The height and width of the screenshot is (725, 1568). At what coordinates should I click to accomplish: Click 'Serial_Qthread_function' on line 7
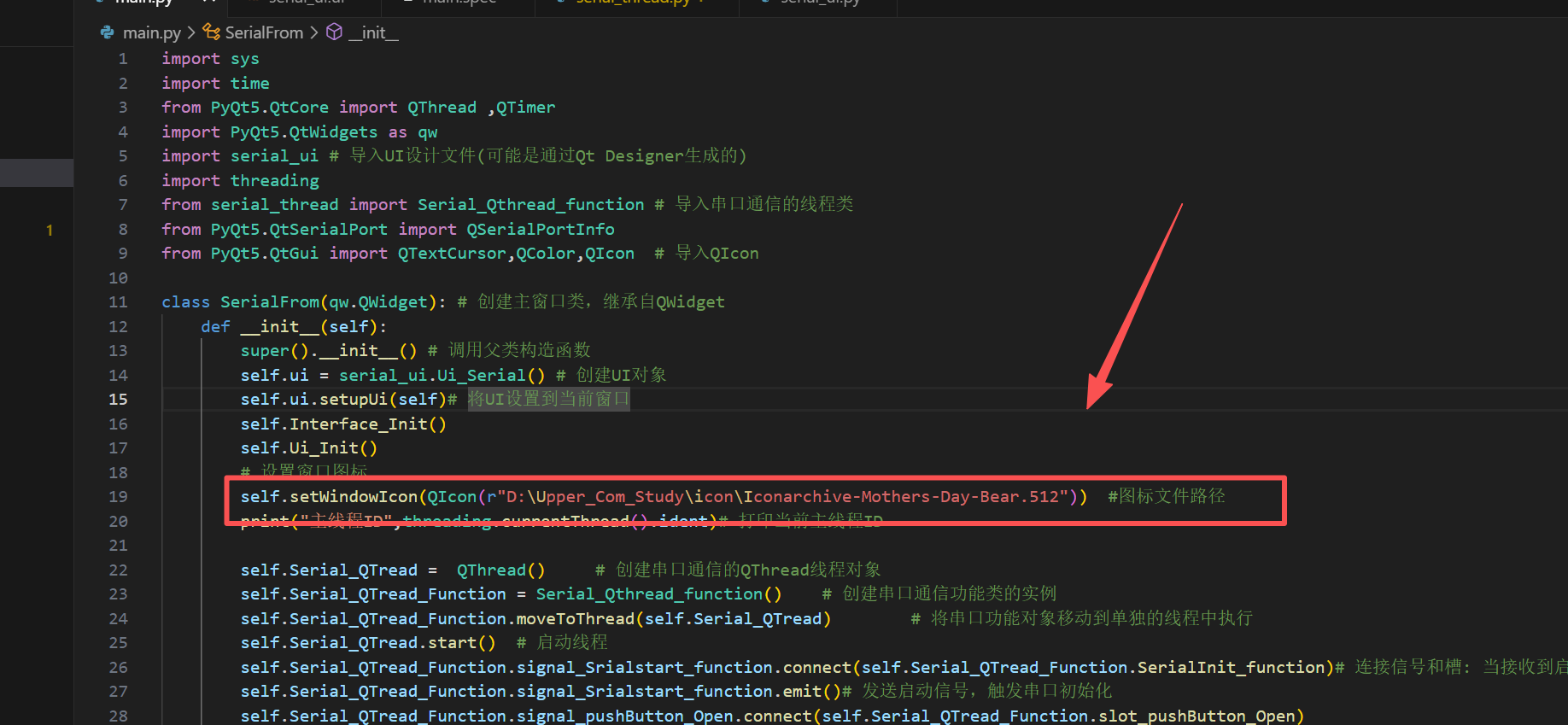pos(530,205)
